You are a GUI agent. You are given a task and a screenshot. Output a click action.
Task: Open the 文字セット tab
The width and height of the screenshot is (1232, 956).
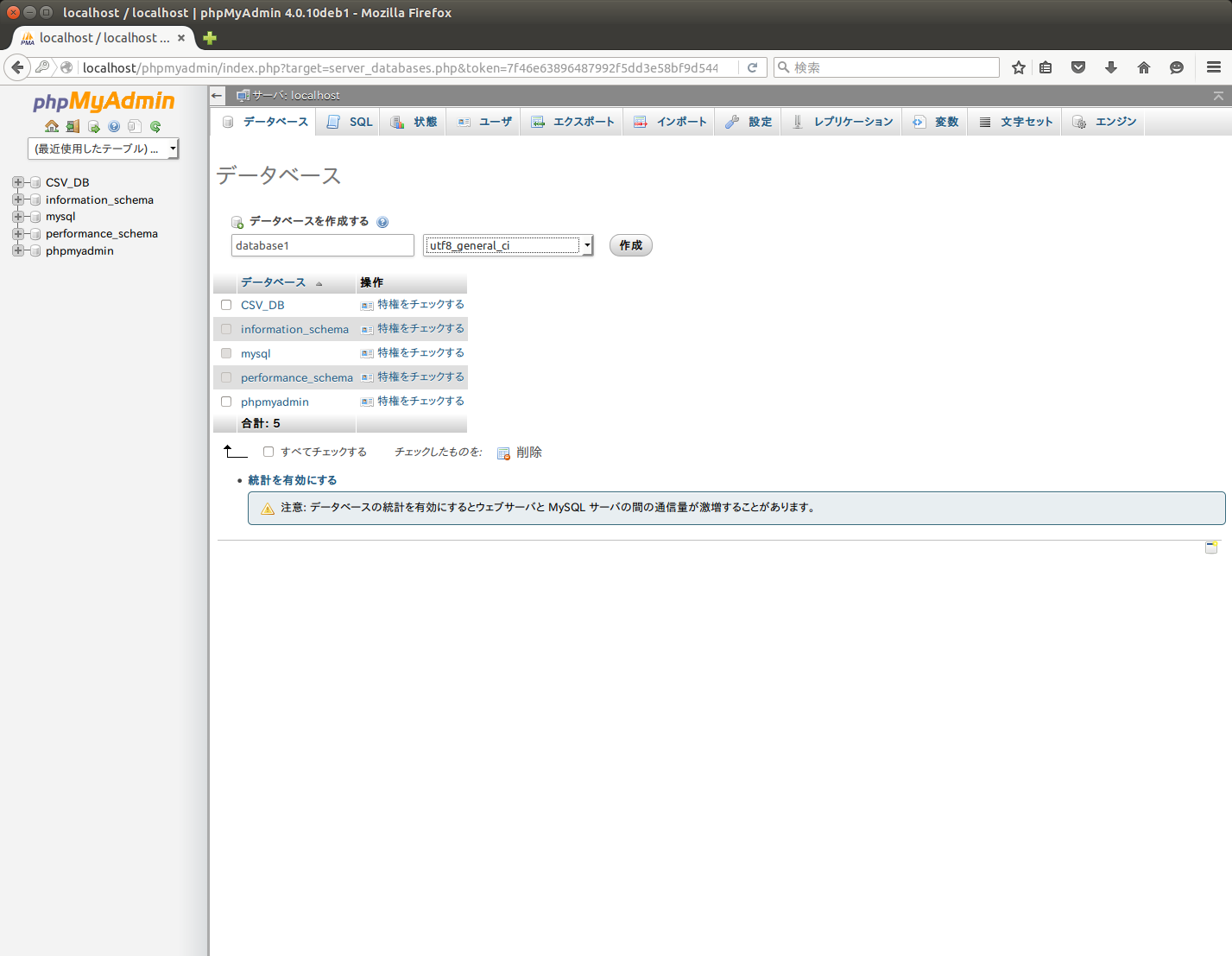(x=1015, y=122)
